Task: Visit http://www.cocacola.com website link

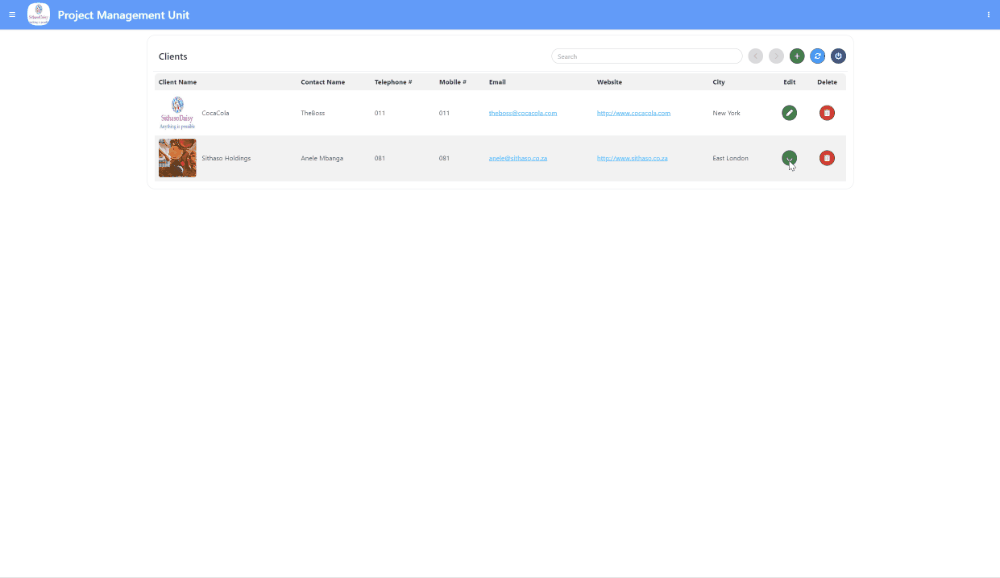Action: [x=633, y=113]
